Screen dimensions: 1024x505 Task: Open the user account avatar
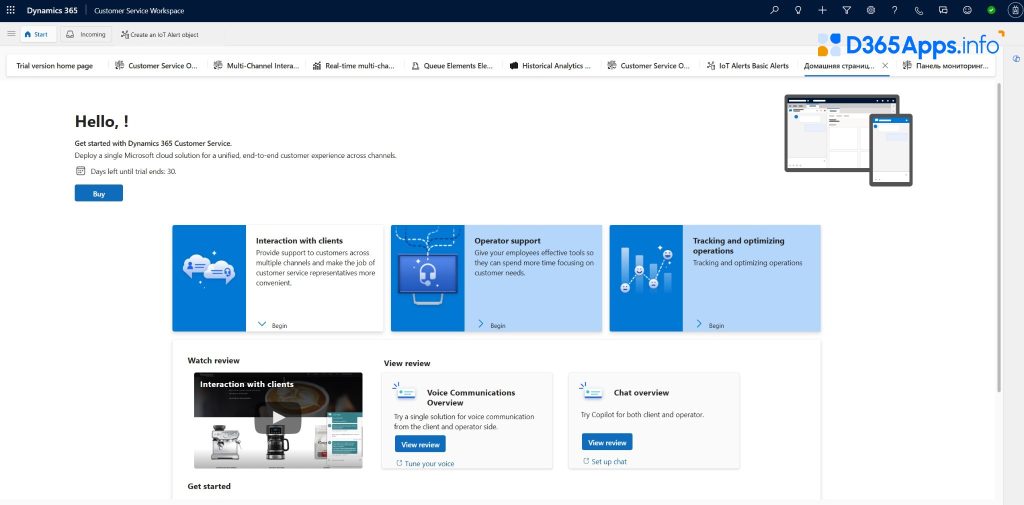coord(1014,10)
